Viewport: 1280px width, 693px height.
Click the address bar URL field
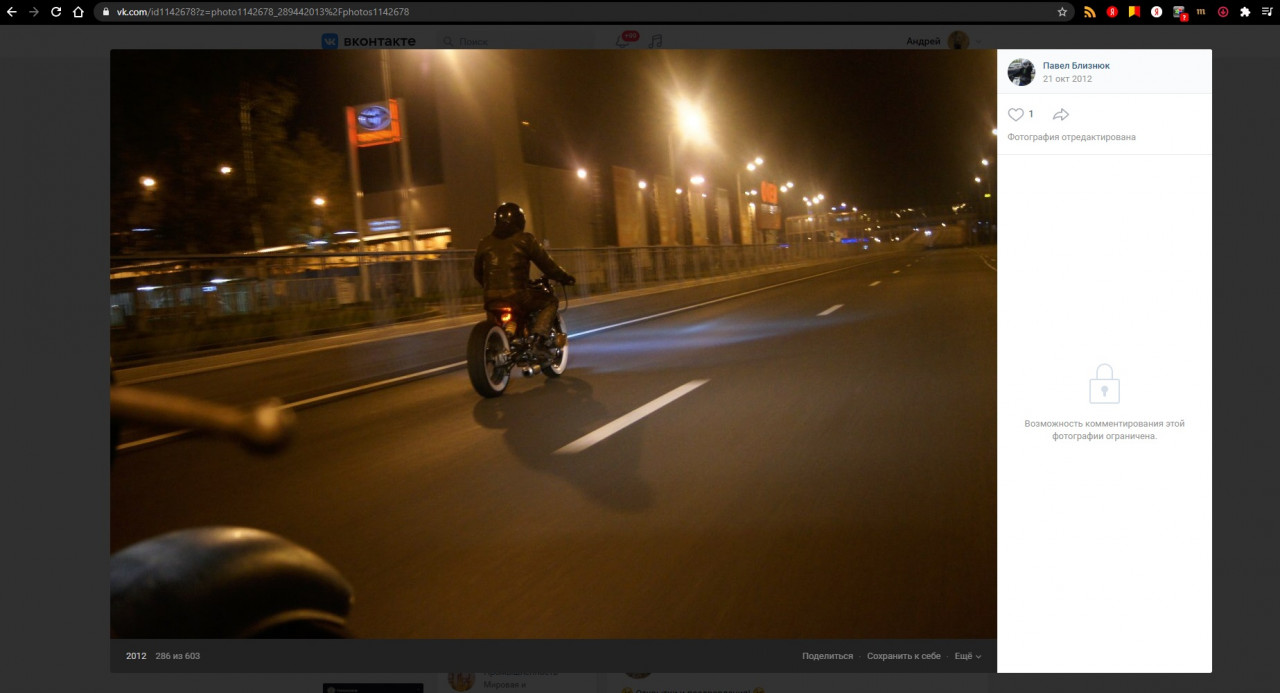coord(580,12)
